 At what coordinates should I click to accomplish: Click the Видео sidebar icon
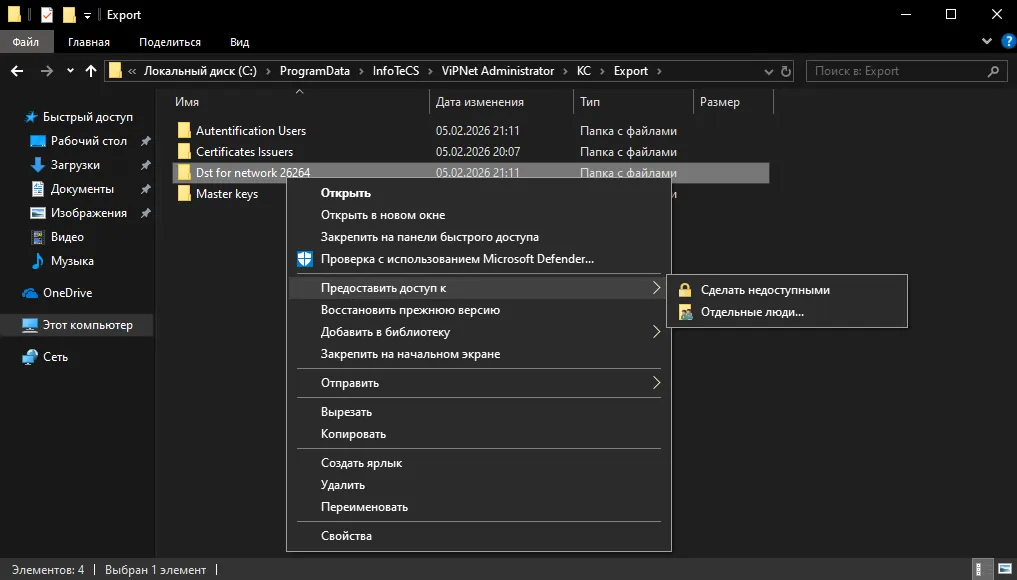pyautogui.click(x=38, y=237)
